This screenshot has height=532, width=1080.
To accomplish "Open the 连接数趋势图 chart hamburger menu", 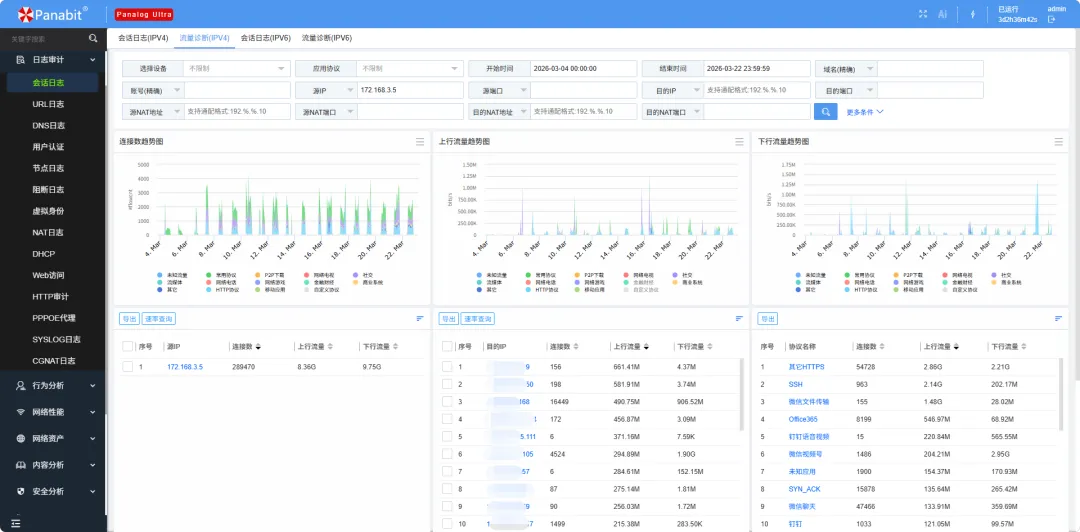I will (x=420, y=141).
